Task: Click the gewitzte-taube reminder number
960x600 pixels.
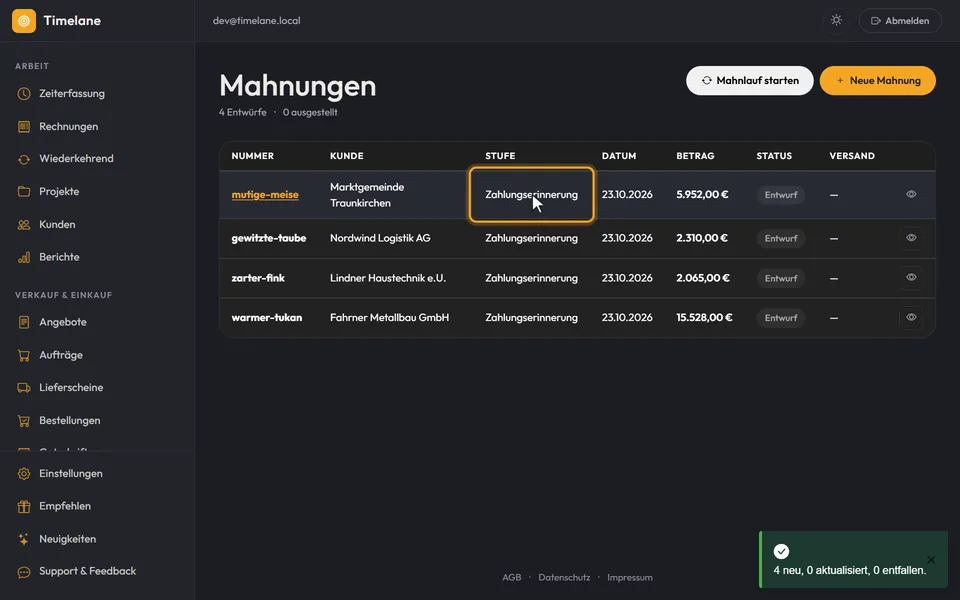Action: [269, 238]
